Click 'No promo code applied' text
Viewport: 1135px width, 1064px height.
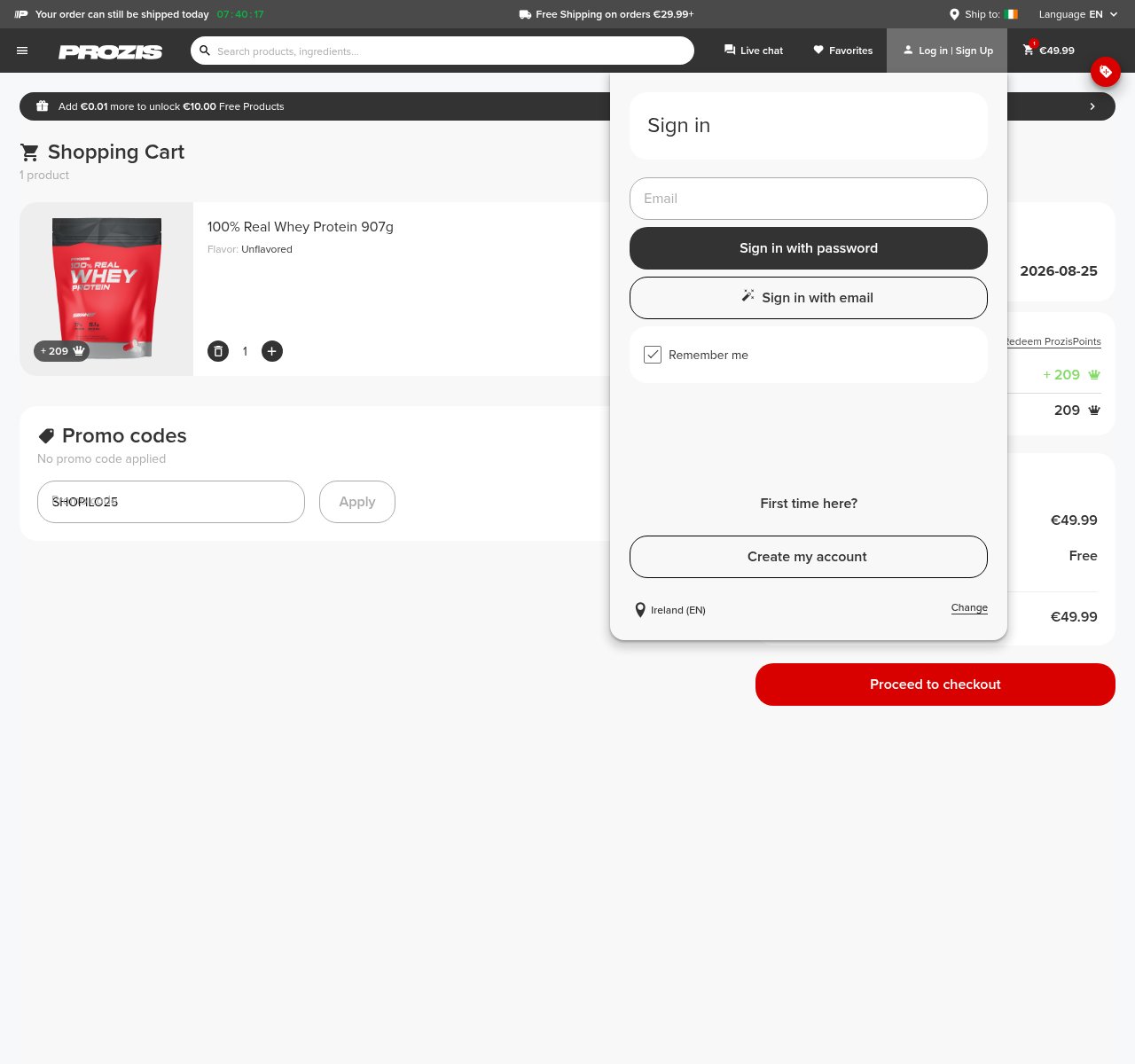[102, 459]
